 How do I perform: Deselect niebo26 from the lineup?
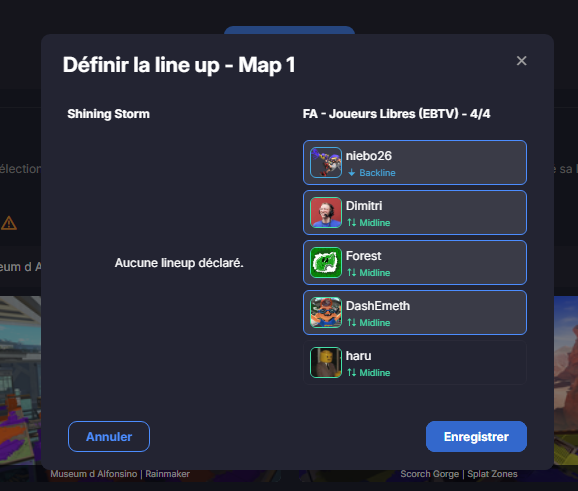point(415,163)
